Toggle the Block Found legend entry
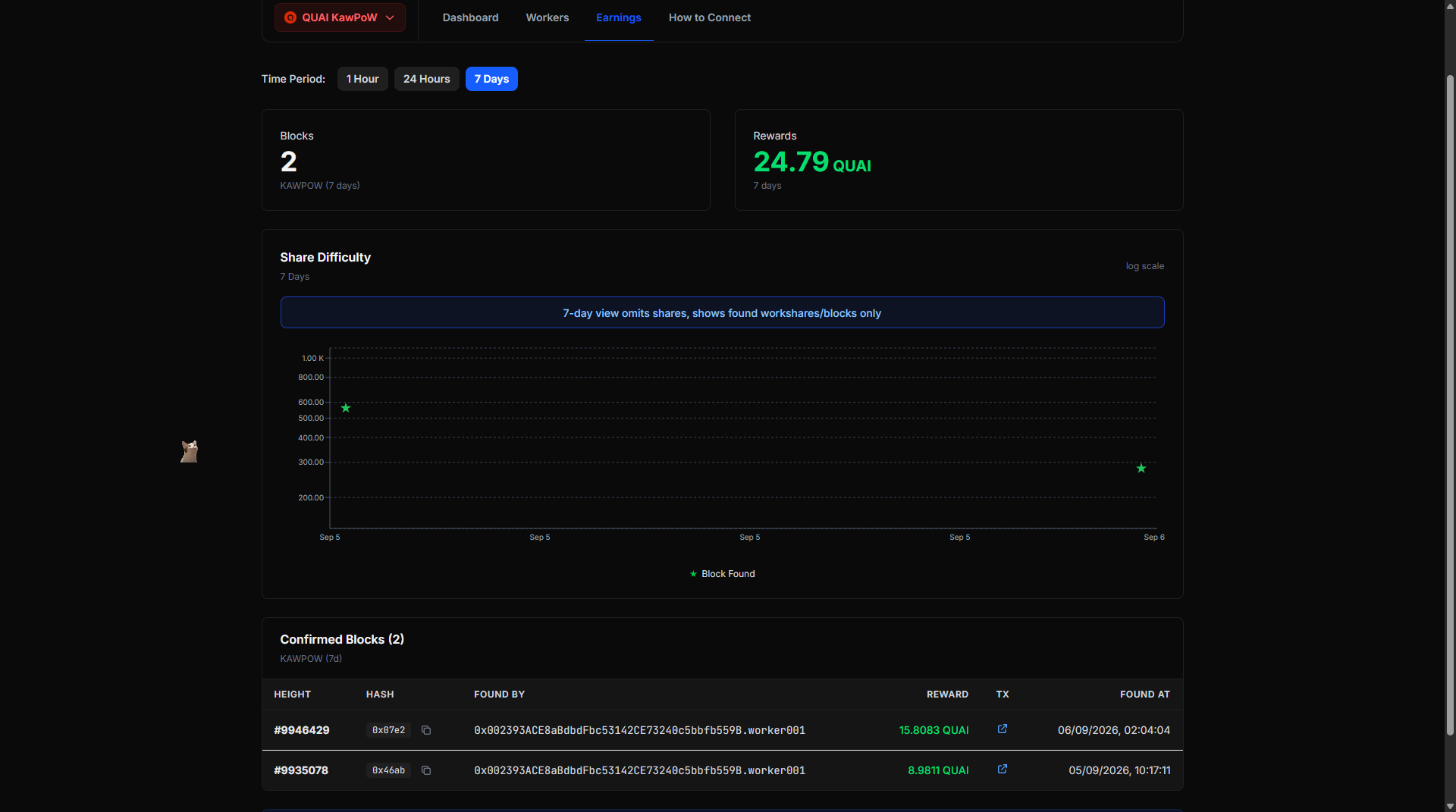1456x812 pixels. point(722,574)
